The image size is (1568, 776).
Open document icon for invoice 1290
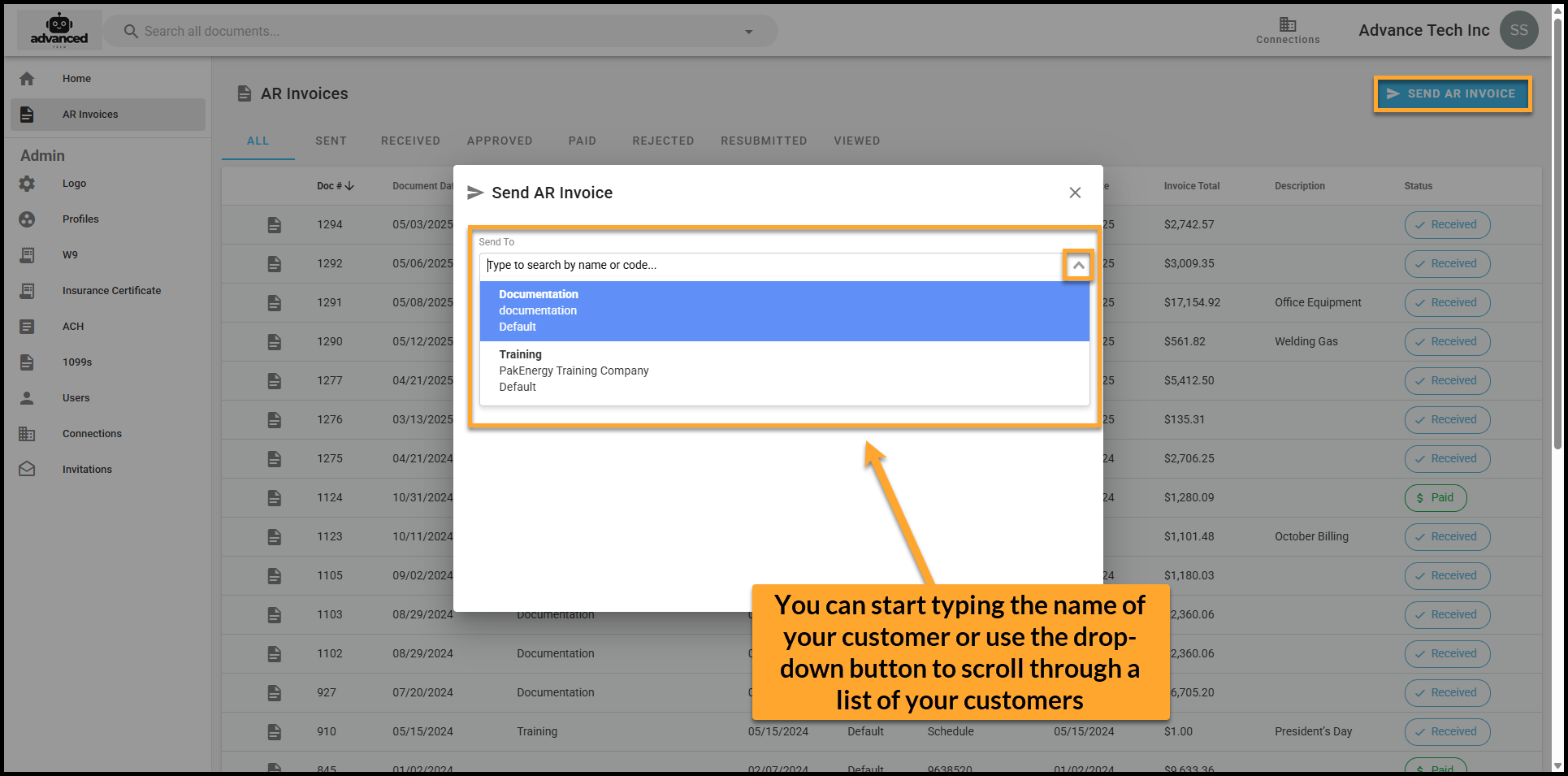(275, 342)
